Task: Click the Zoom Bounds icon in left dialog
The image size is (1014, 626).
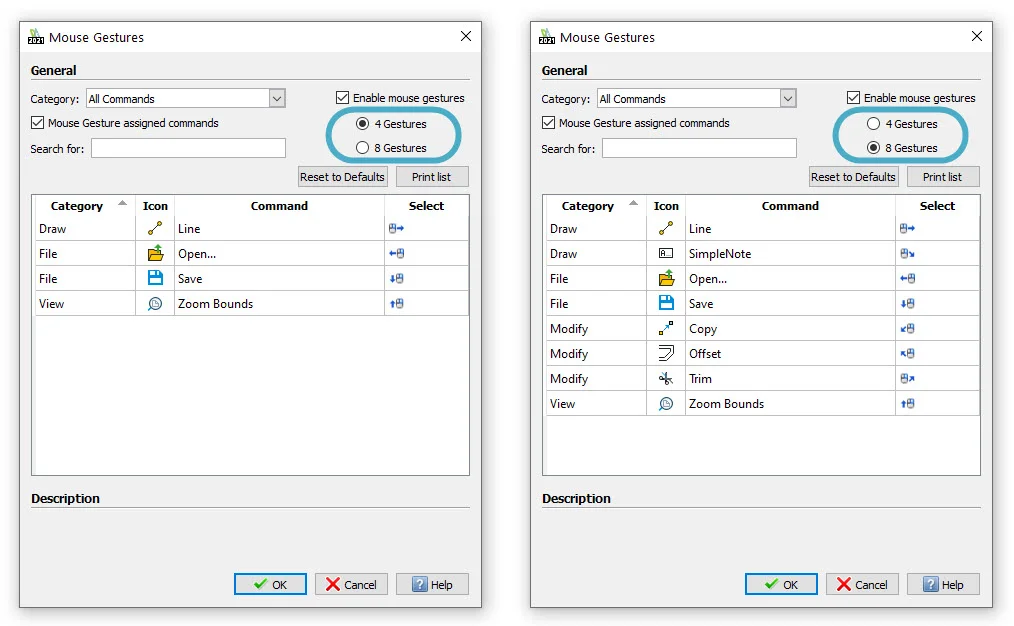Action: (155, 304)
